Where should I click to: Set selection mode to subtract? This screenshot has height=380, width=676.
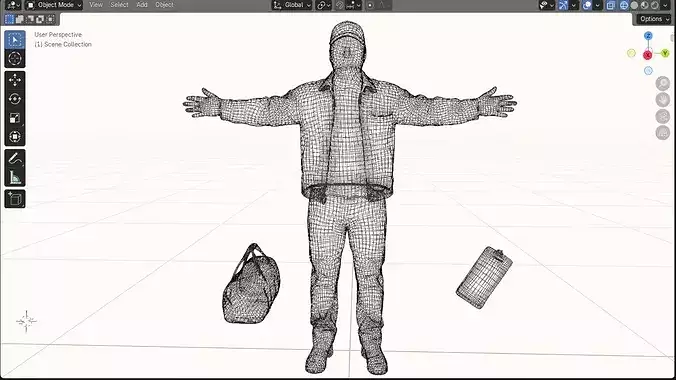click(30, 19)
